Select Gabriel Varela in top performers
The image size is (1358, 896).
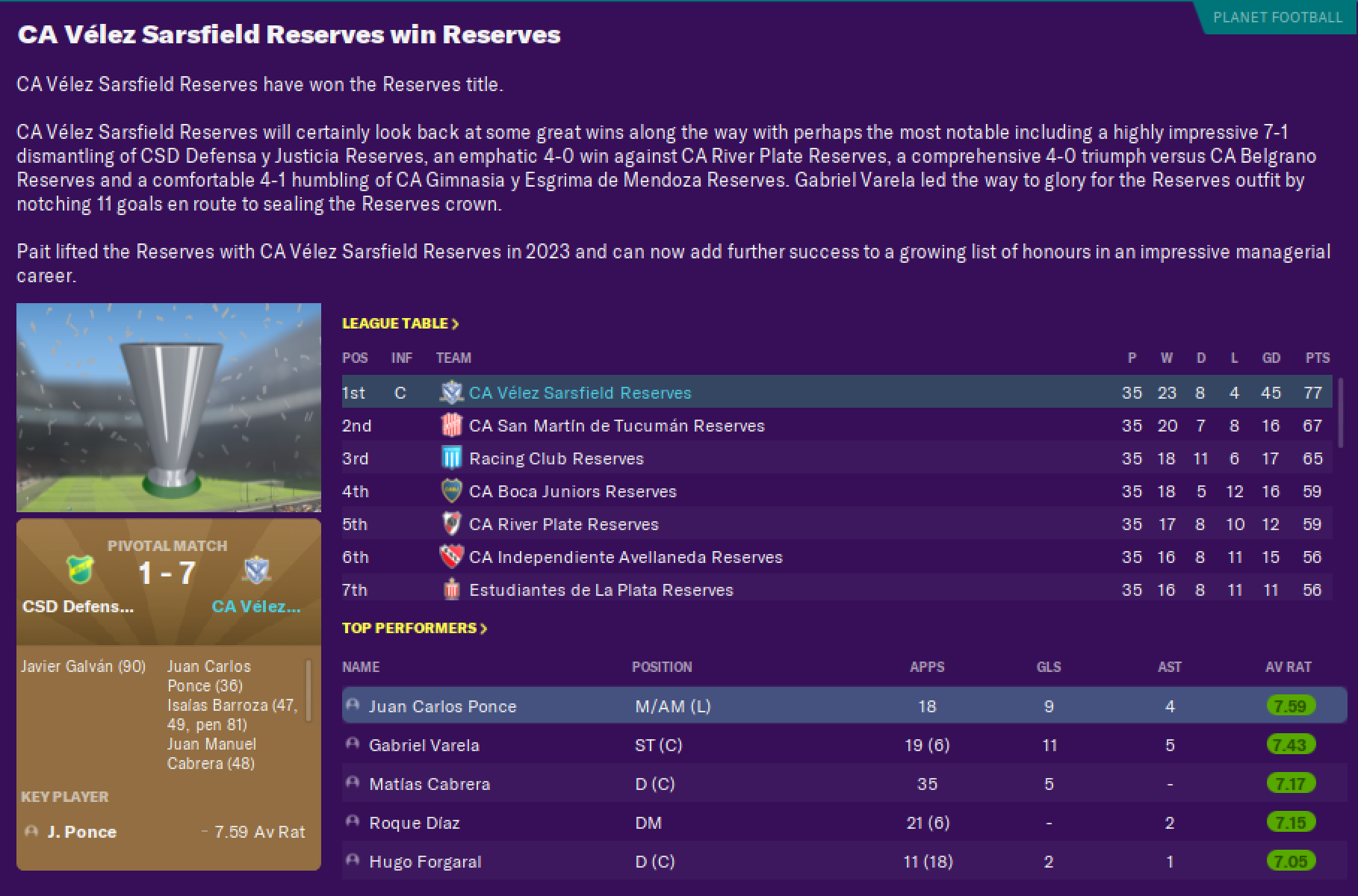click(x=424, y=745)
